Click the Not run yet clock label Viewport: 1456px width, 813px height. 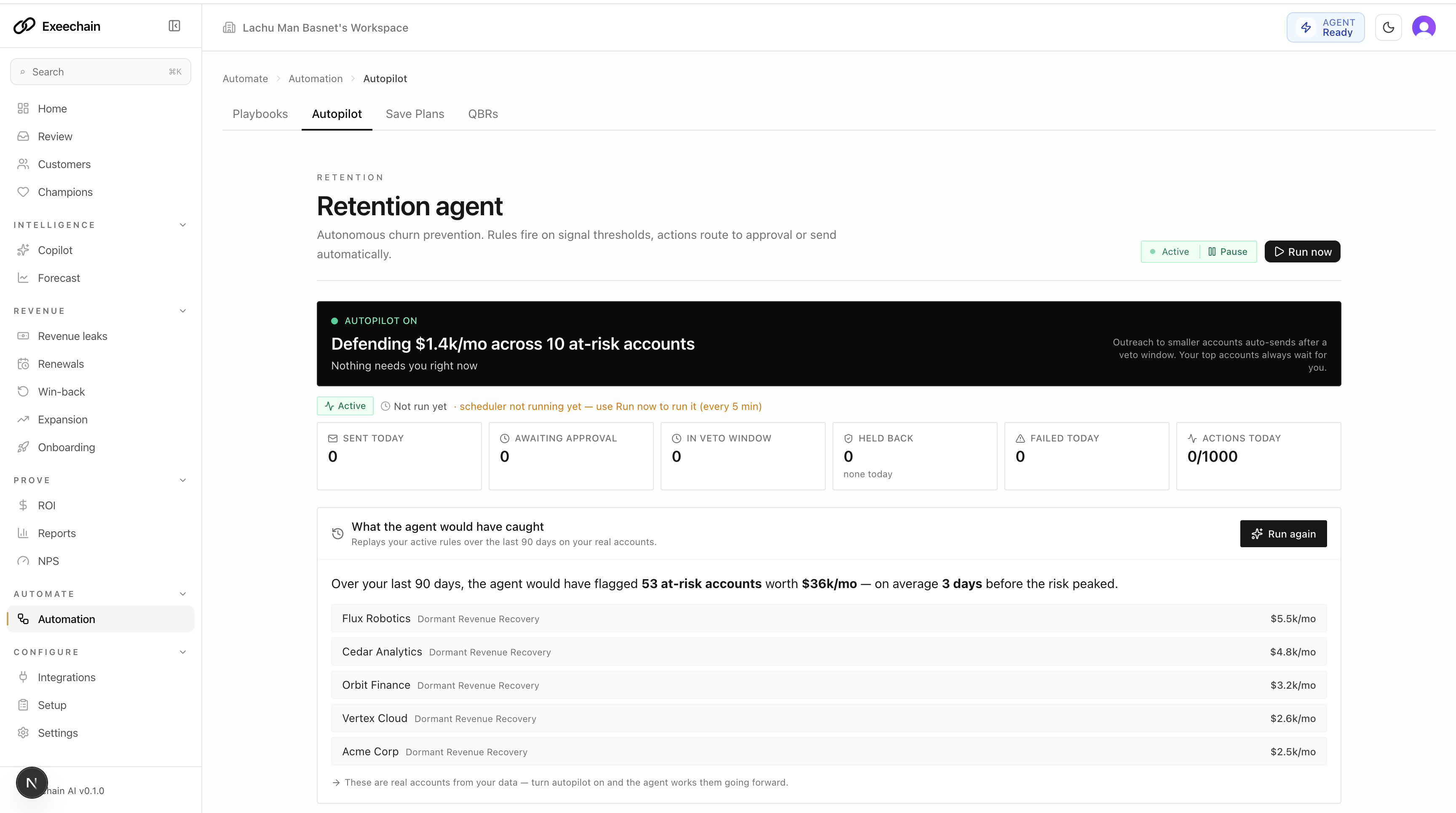[414, 406]
